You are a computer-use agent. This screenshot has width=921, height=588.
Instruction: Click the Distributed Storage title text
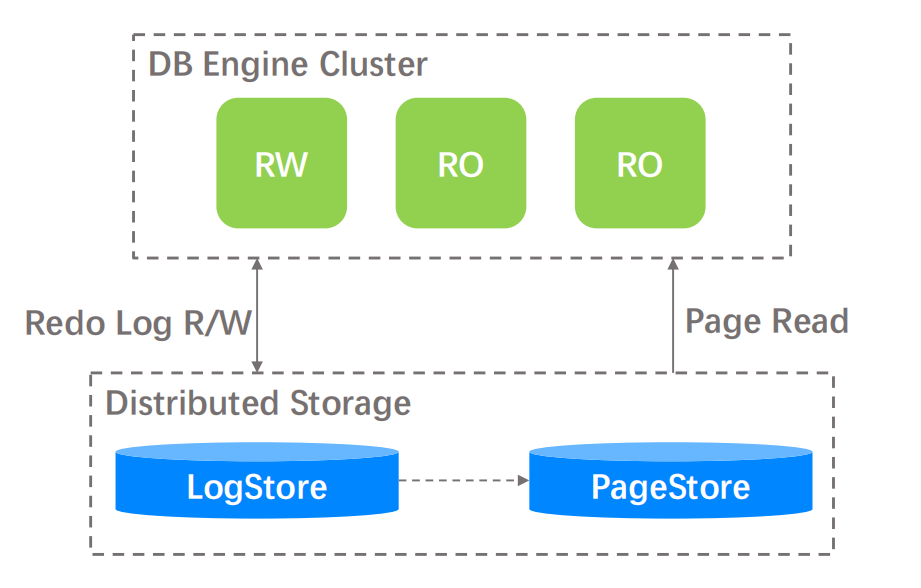258,403
